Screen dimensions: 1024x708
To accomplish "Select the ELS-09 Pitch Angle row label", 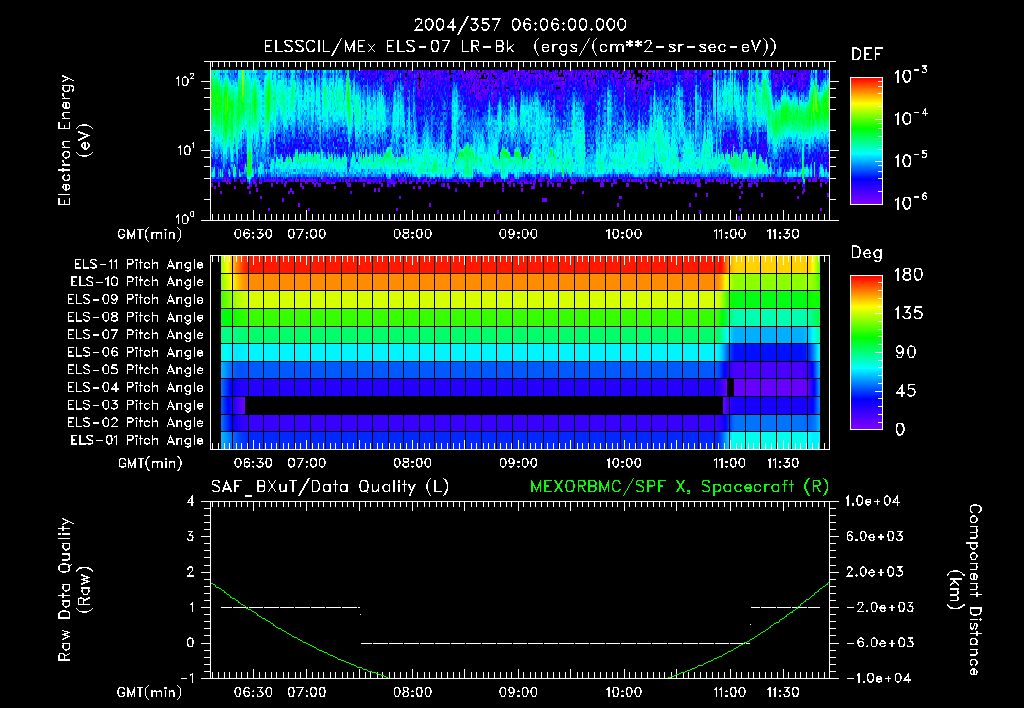I will click(136, 300).
